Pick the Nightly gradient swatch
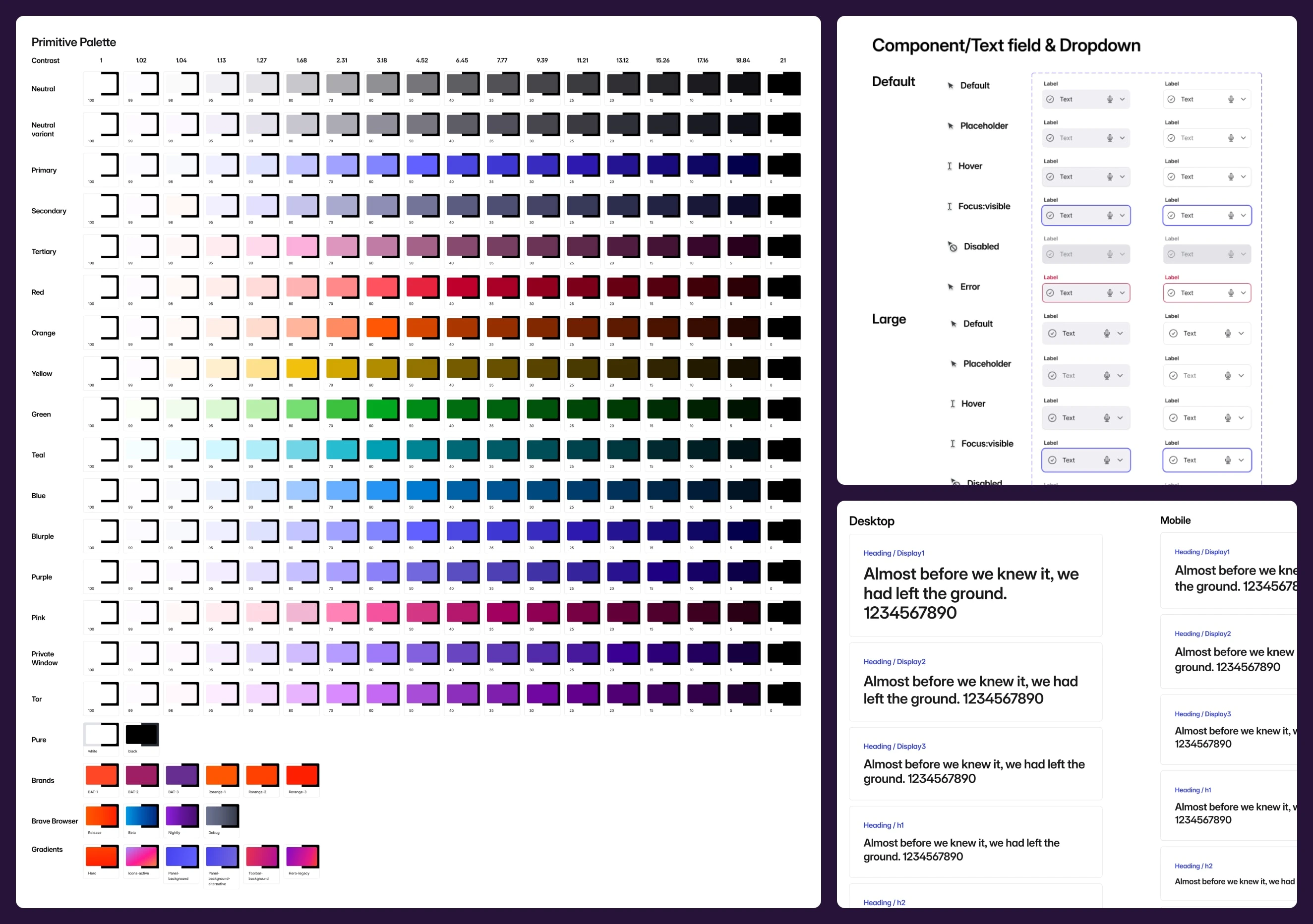This screenshot has width=1313, height=924. click(x=181, y=816)
